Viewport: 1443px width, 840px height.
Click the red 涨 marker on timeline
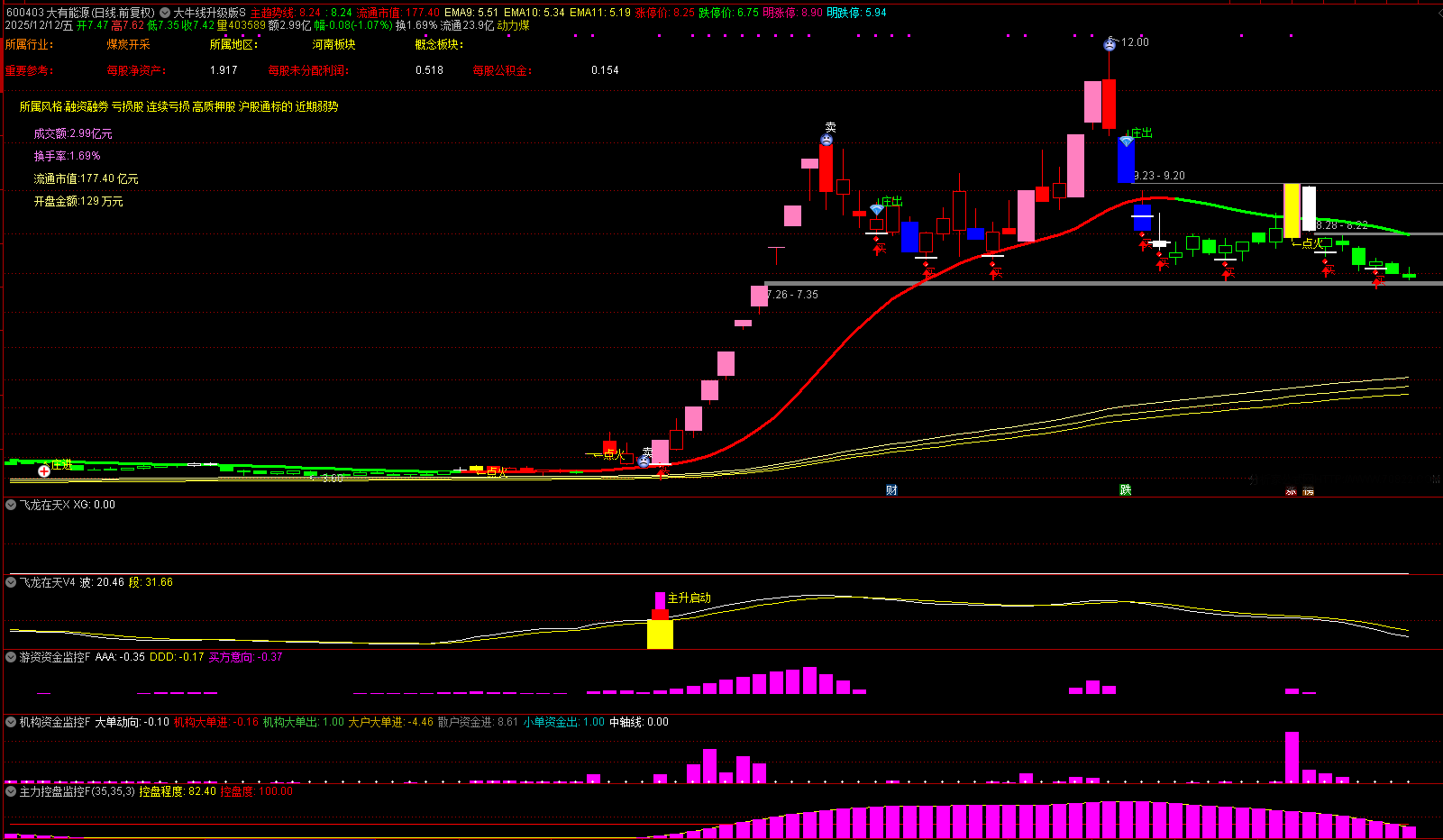pyautogui.click(x=1291, y=491)
